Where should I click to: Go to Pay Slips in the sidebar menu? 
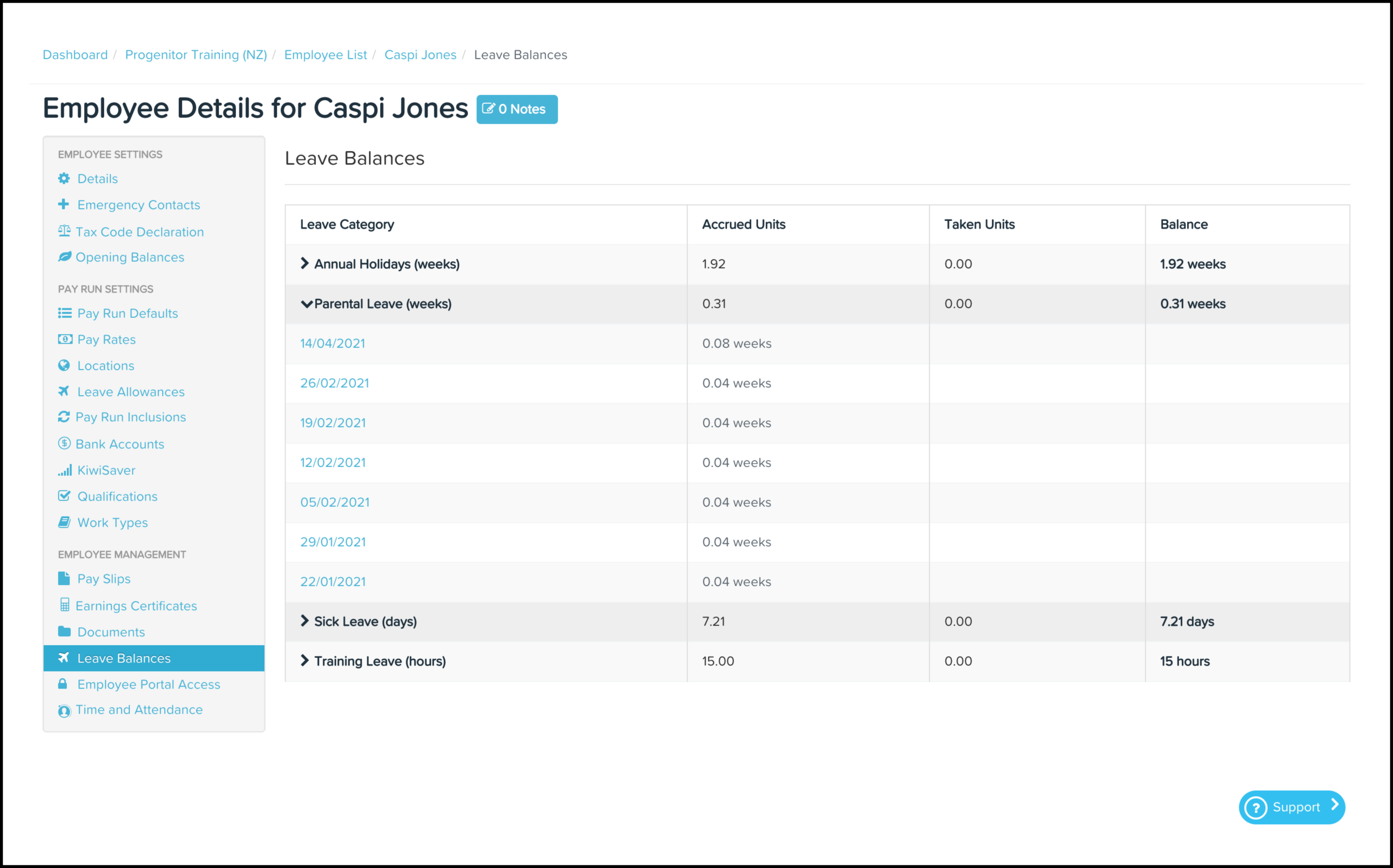(x=104, y=579)
